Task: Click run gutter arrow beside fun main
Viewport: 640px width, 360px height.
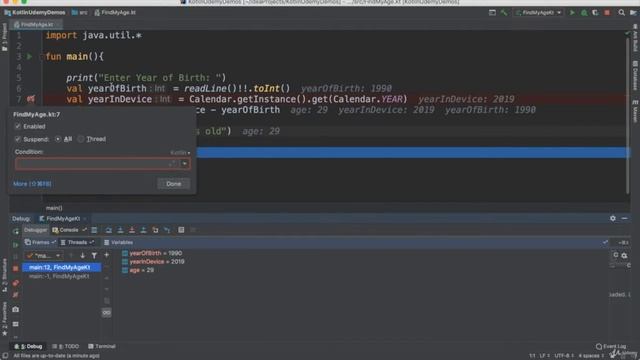Action: tap(29, 56)
